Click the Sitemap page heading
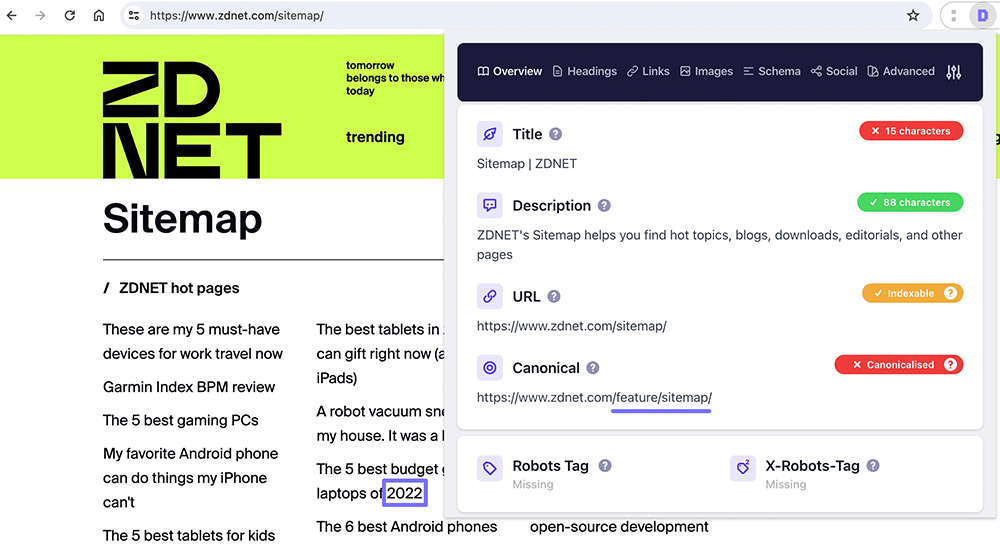 (182, 219)
